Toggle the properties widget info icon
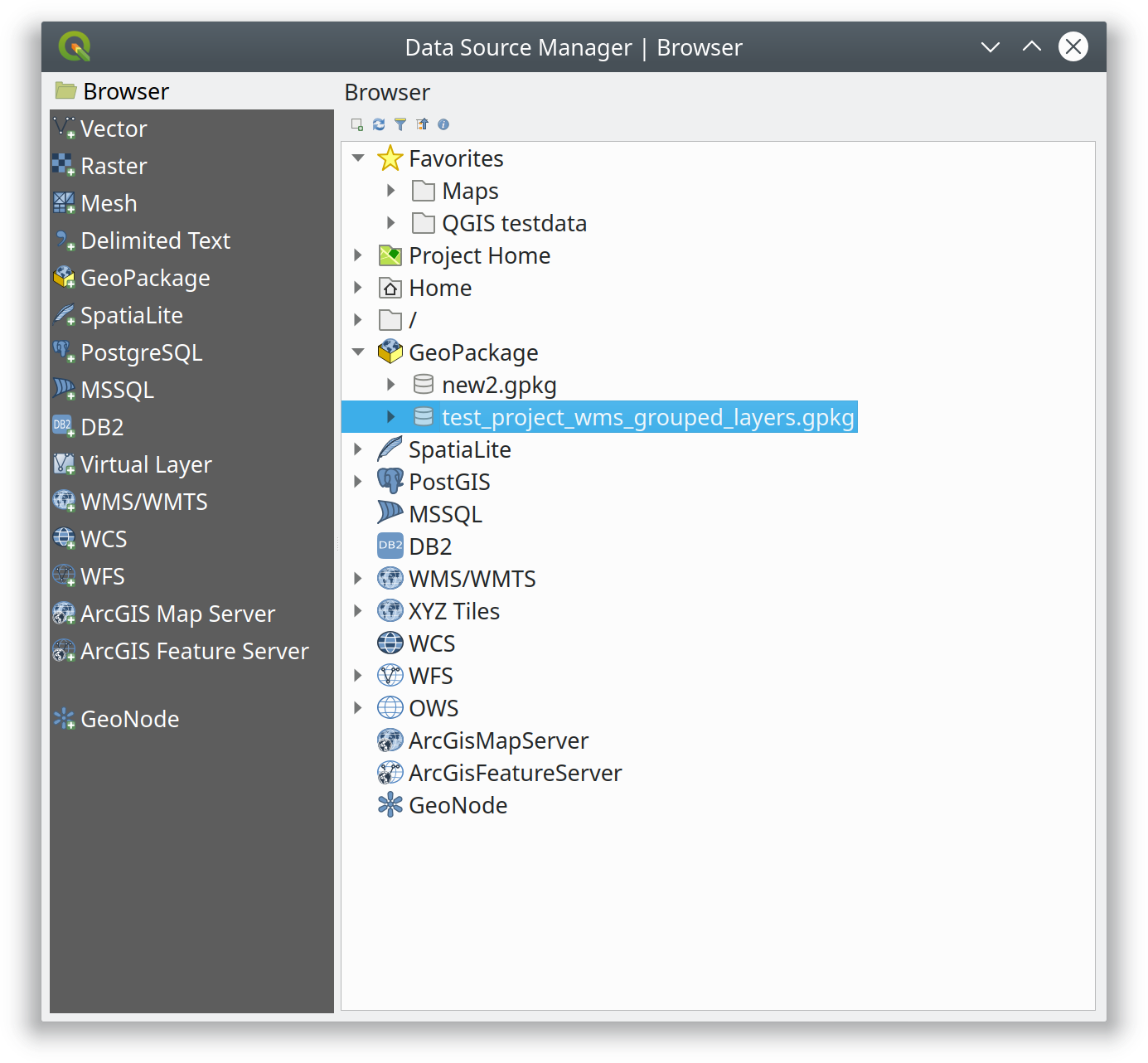Image resolution: width=1148 pixels, height=1063 pixels. pyautogui.click(x=443, y=124)
